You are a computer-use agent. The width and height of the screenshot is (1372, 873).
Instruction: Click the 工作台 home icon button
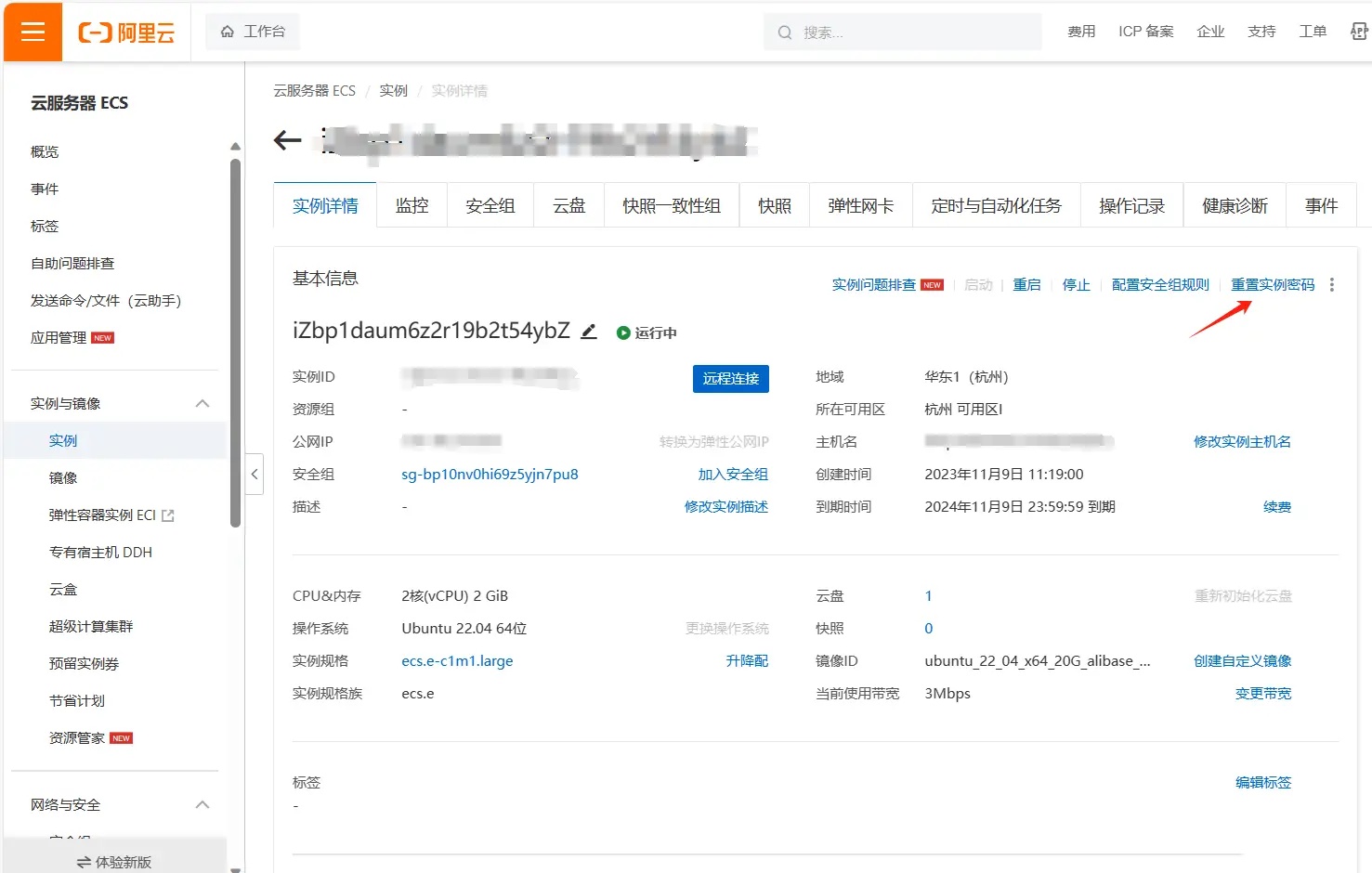(253, 32)
